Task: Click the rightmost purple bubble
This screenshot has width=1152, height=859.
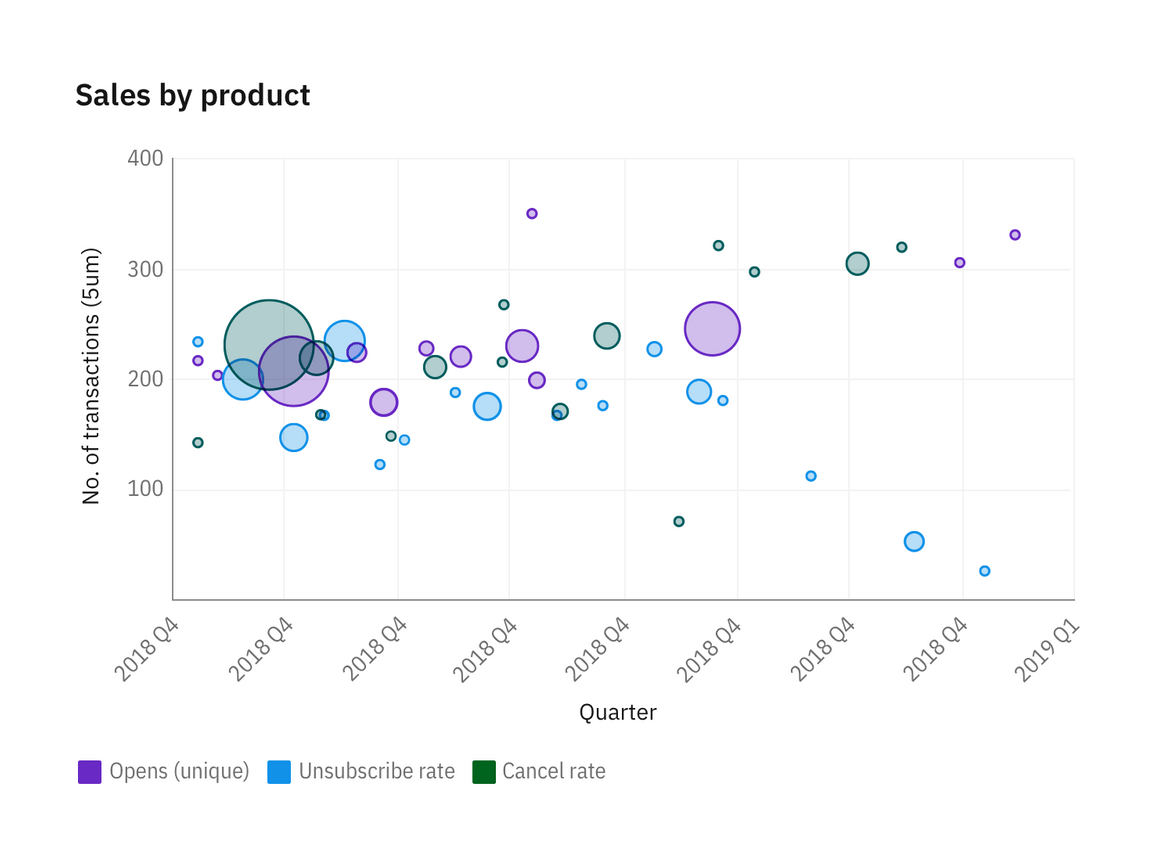Action: tap(1015, 235)
